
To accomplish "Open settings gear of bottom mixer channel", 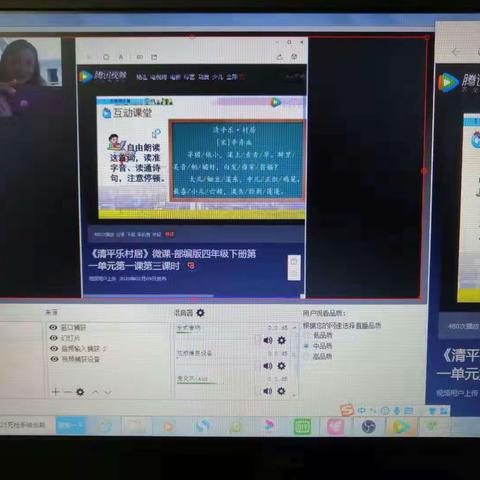I will pos(282,391).
